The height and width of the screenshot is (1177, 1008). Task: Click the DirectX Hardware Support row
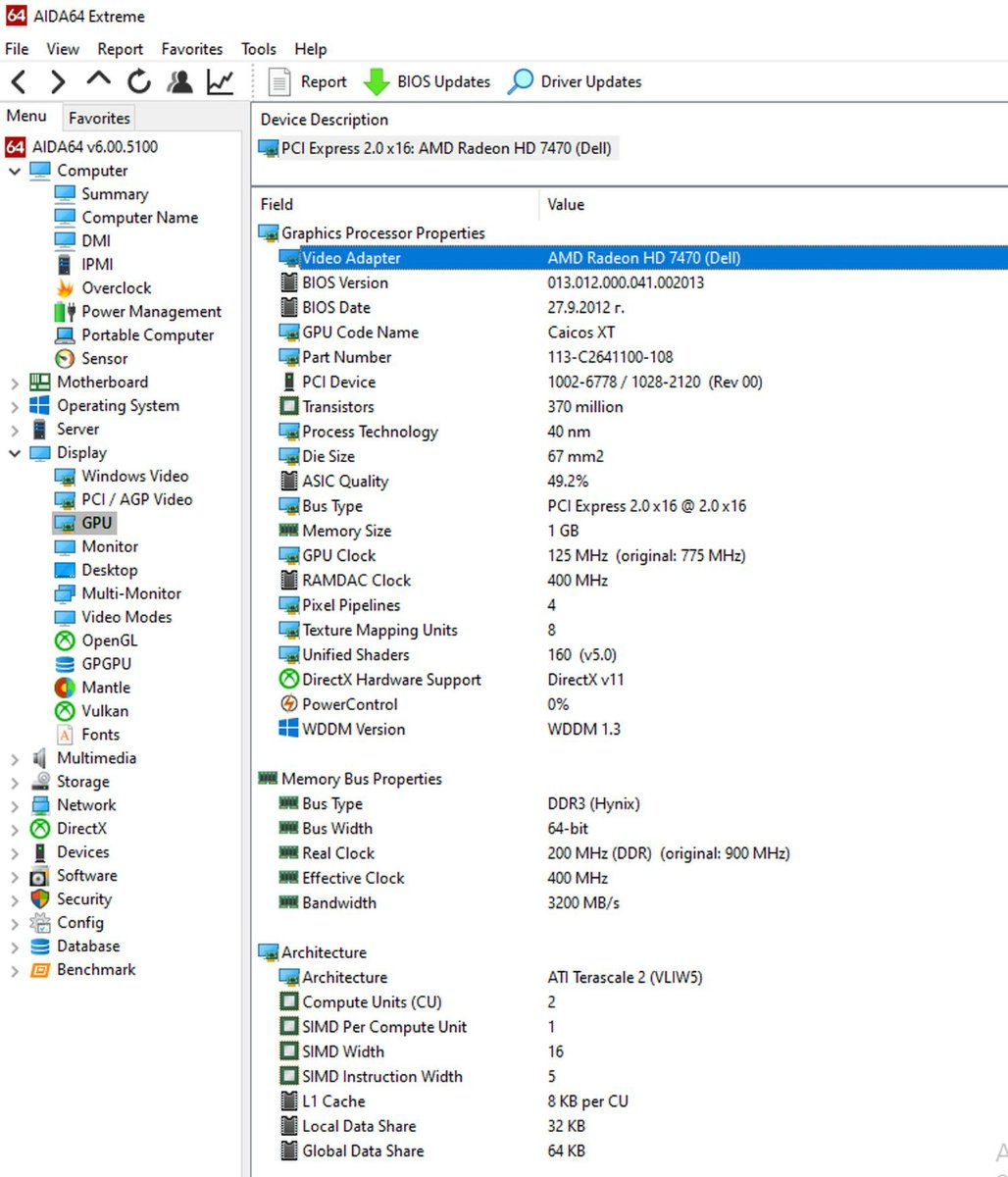pos(630,680)
